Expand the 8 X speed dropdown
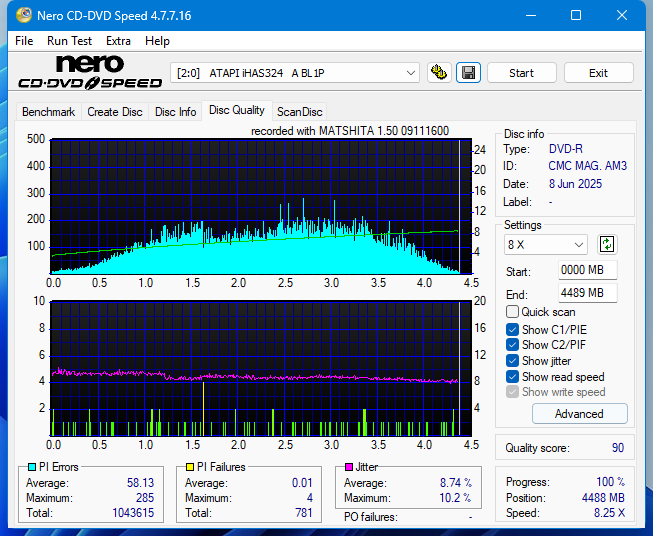Viewport: 653px width, 536px height. tap(546, 245)
